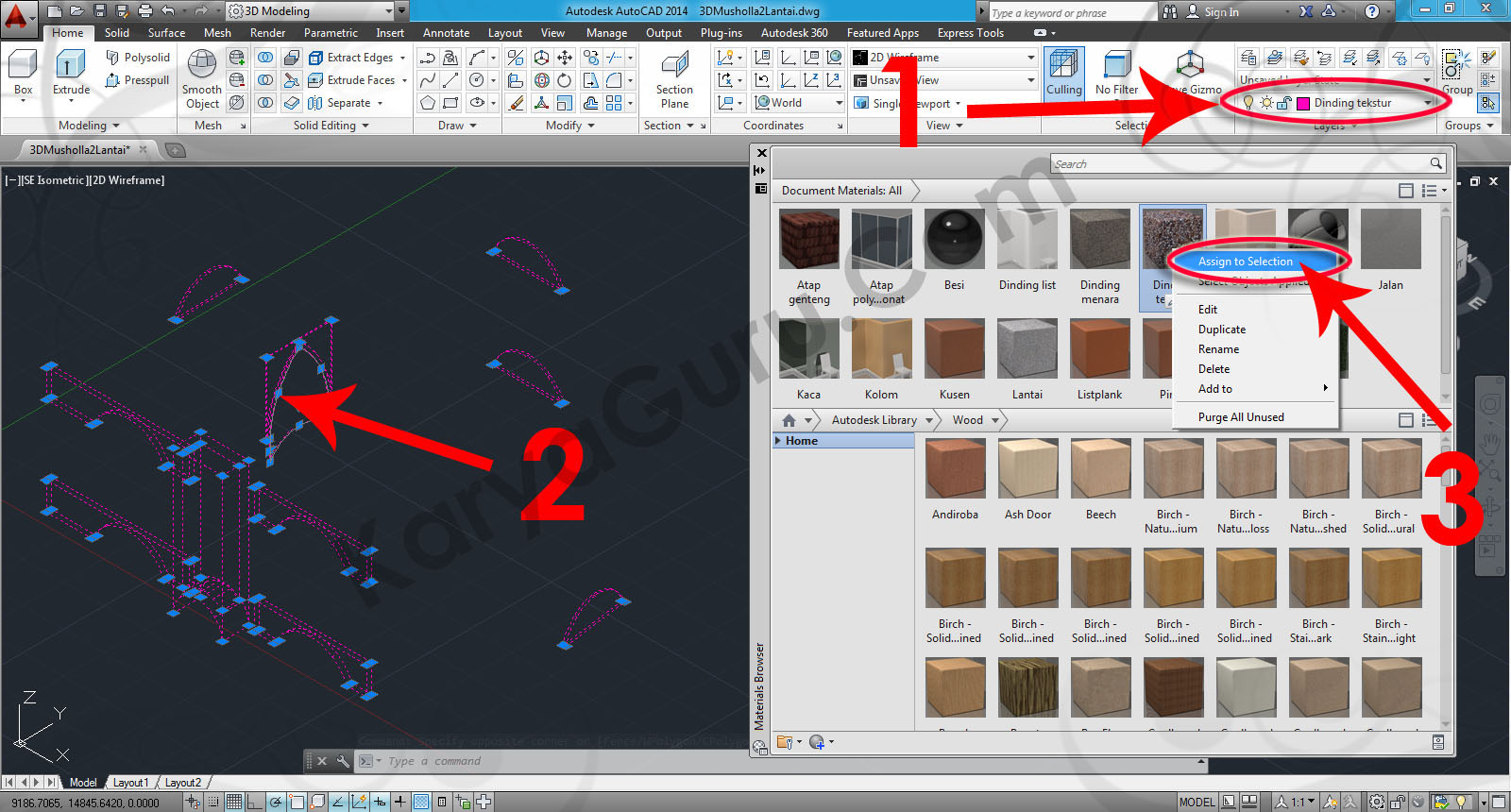Choose Assign to Selection menu entry
Screen dimensions: 1511x812
coord(1245,262)
